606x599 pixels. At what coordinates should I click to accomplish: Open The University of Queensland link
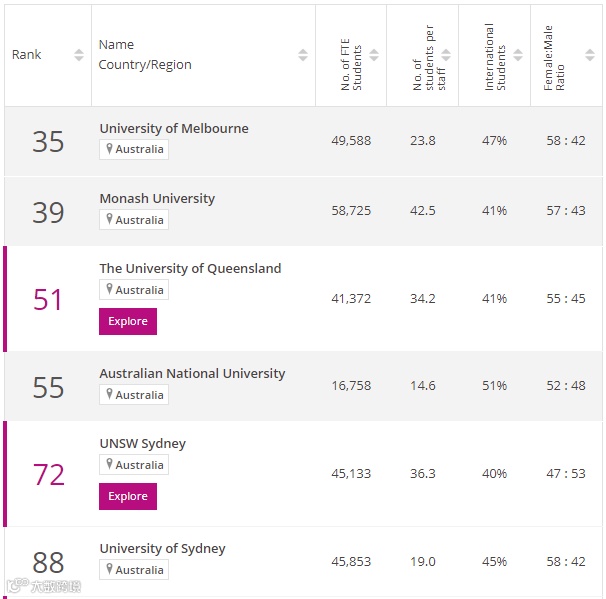(x=190, y=269)
